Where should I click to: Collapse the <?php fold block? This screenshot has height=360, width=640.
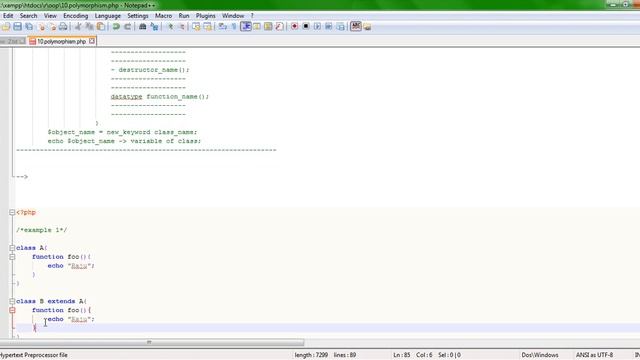tap(12, 212)
